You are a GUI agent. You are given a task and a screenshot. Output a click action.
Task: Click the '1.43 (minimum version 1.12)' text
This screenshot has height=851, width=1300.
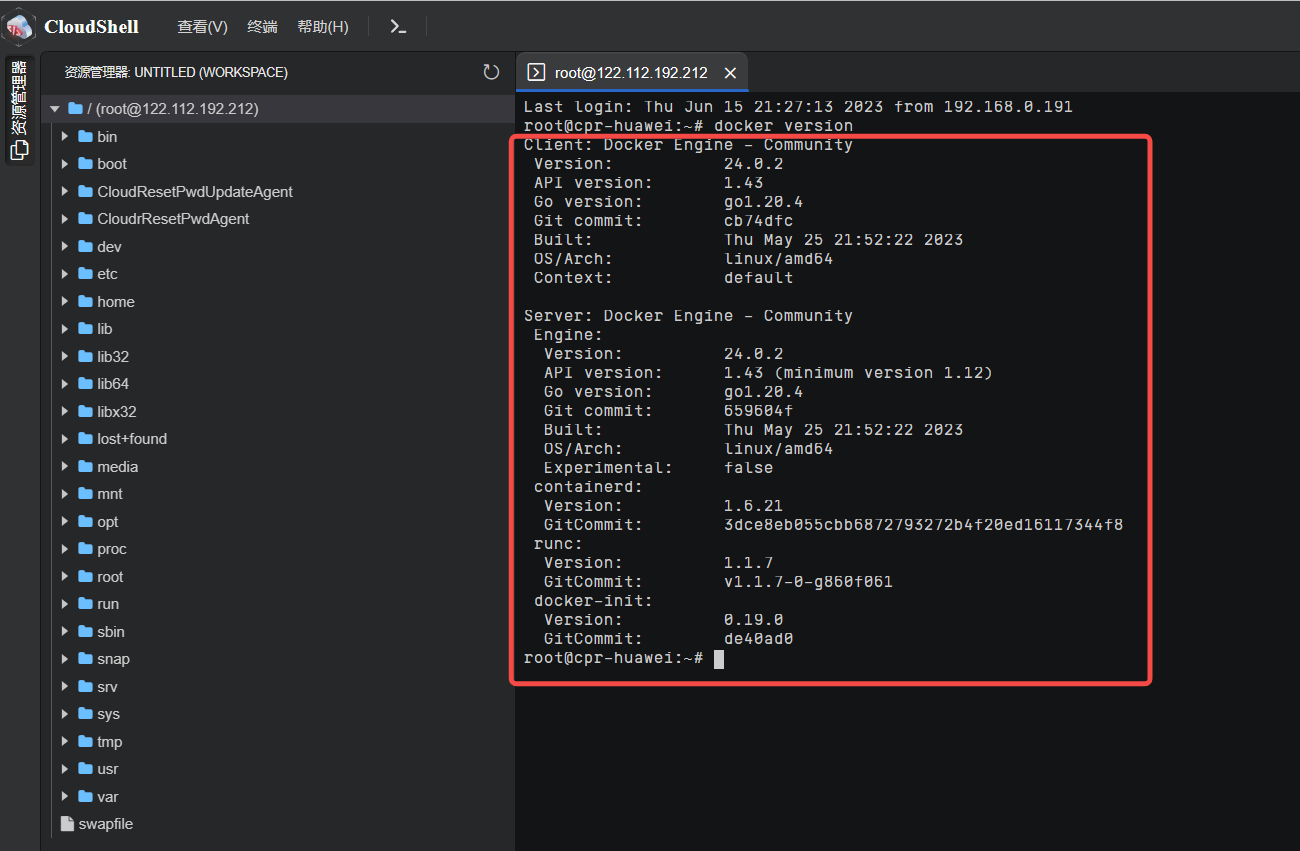tap(858, 373)
